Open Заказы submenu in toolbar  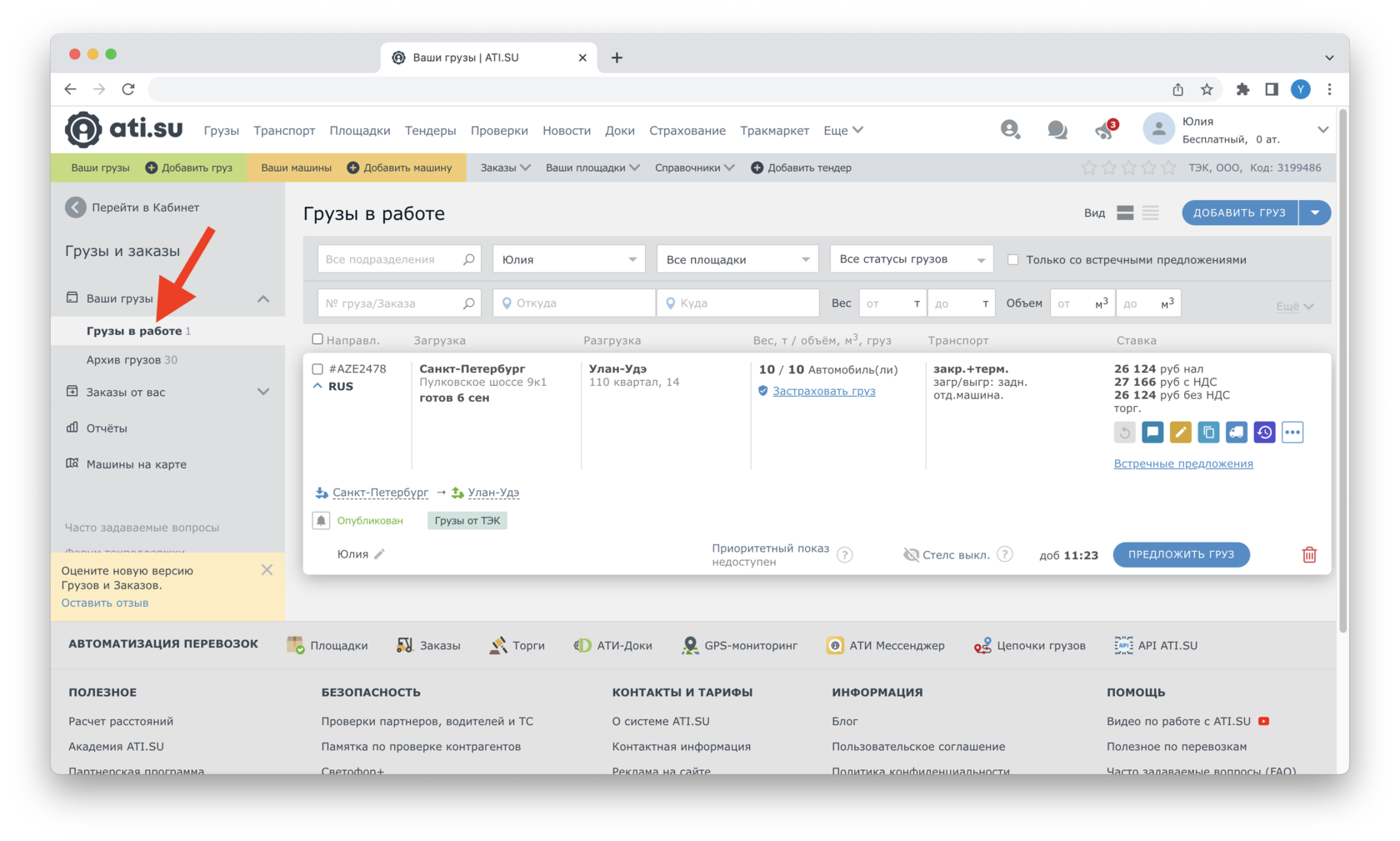point(505,168)
